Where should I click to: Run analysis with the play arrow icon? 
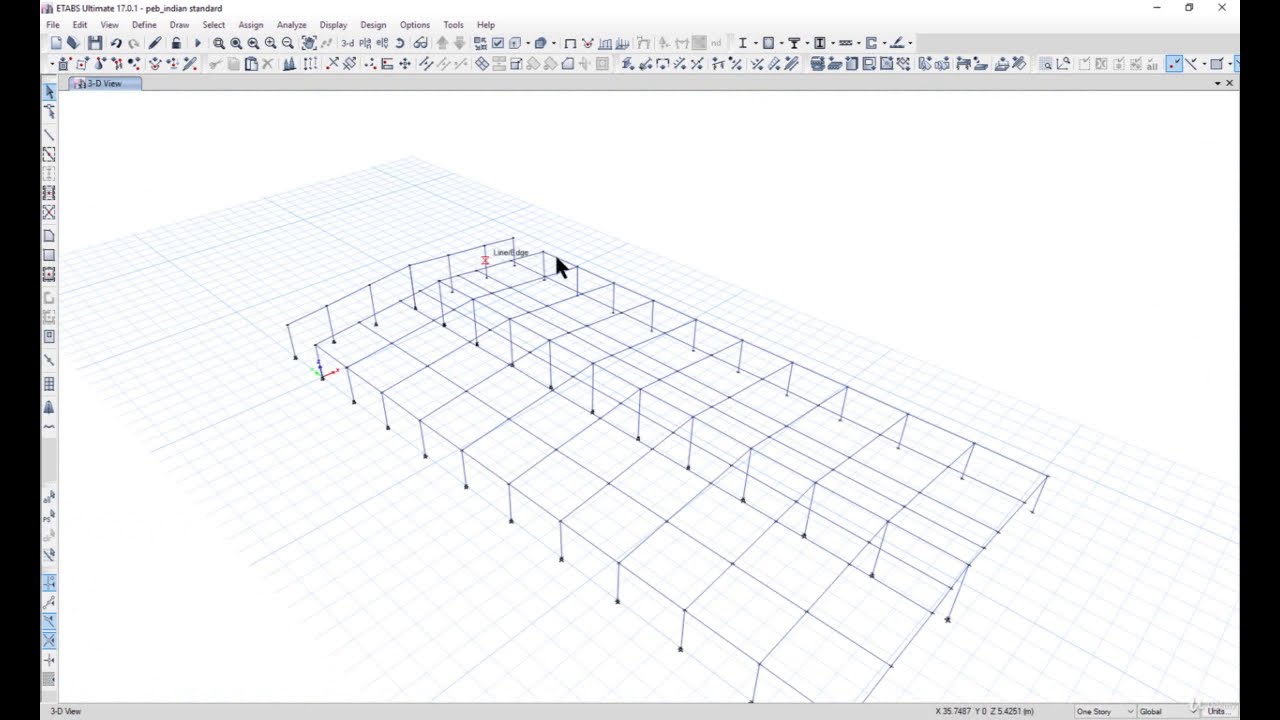(x=197, y=43)
